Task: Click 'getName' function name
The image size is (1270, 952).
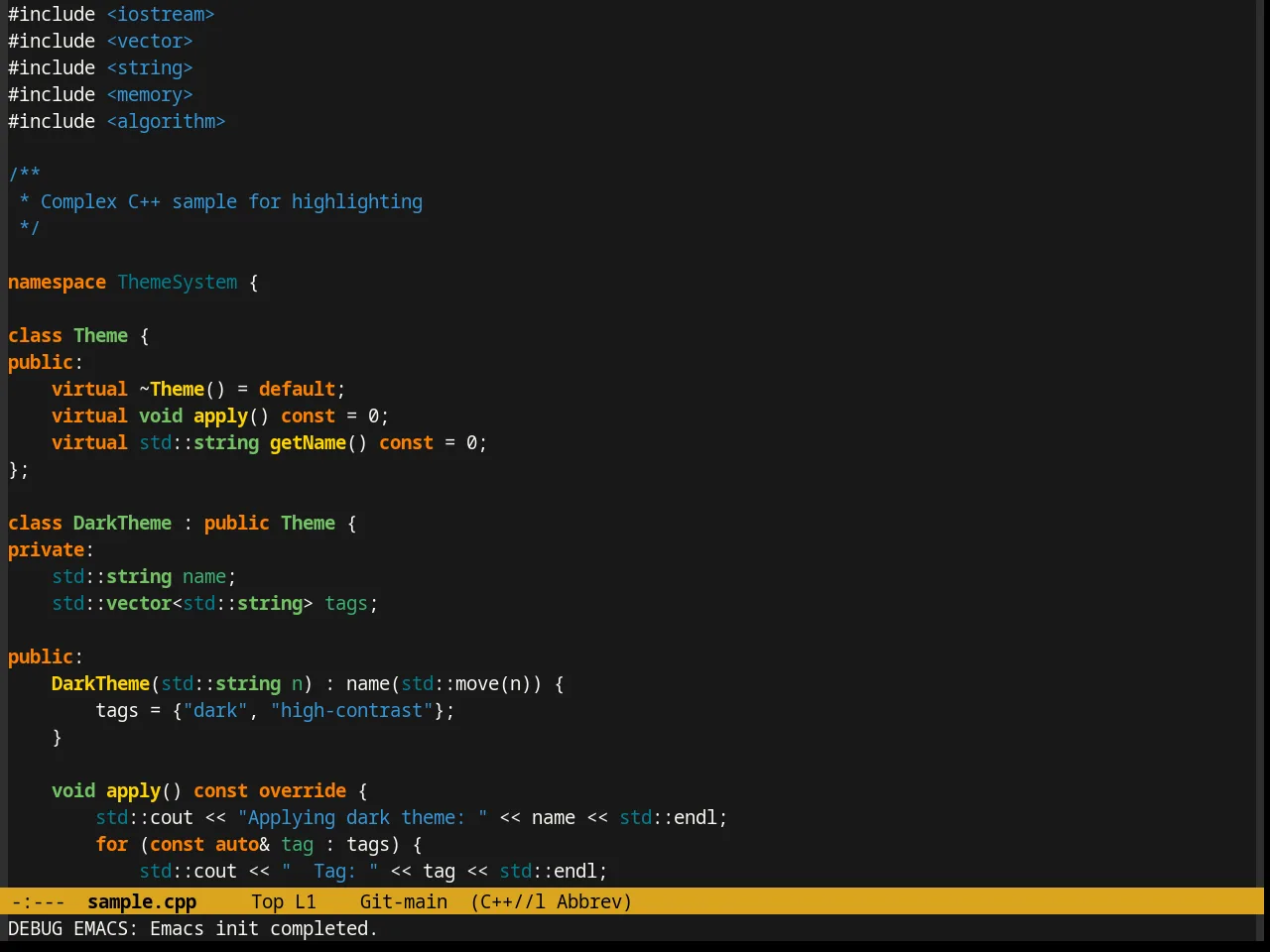Action: (308, 442)
